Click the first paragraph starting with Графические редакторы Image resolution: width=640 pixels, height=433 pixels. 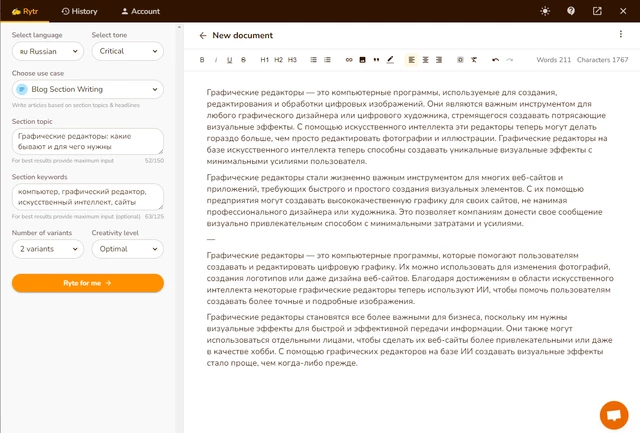407,127
